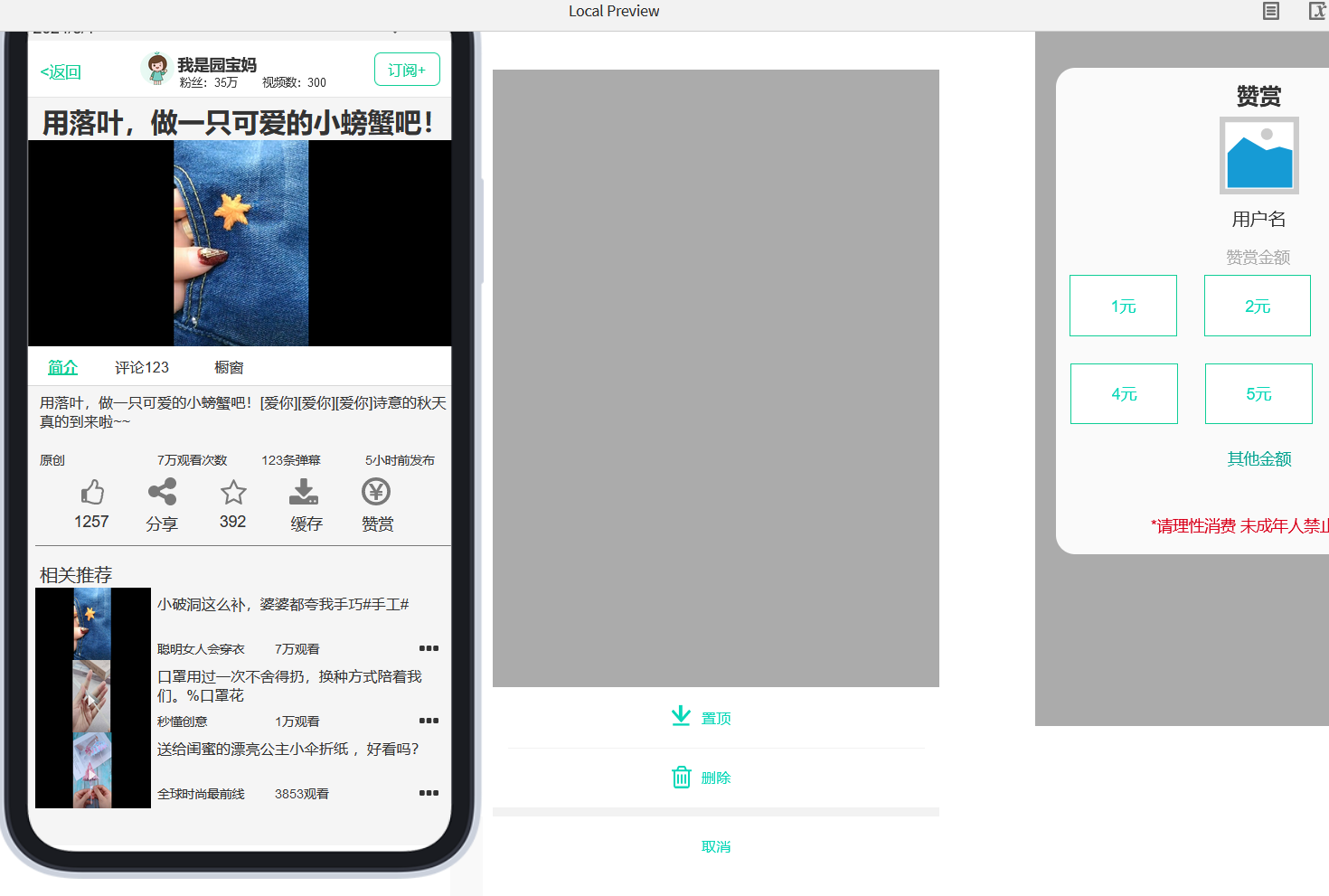This screenshot has height=896, width=1329.
Task: Click the video headline 用落叶，做一只可爱的小螃蟹吧
Action: pos(240,122)
